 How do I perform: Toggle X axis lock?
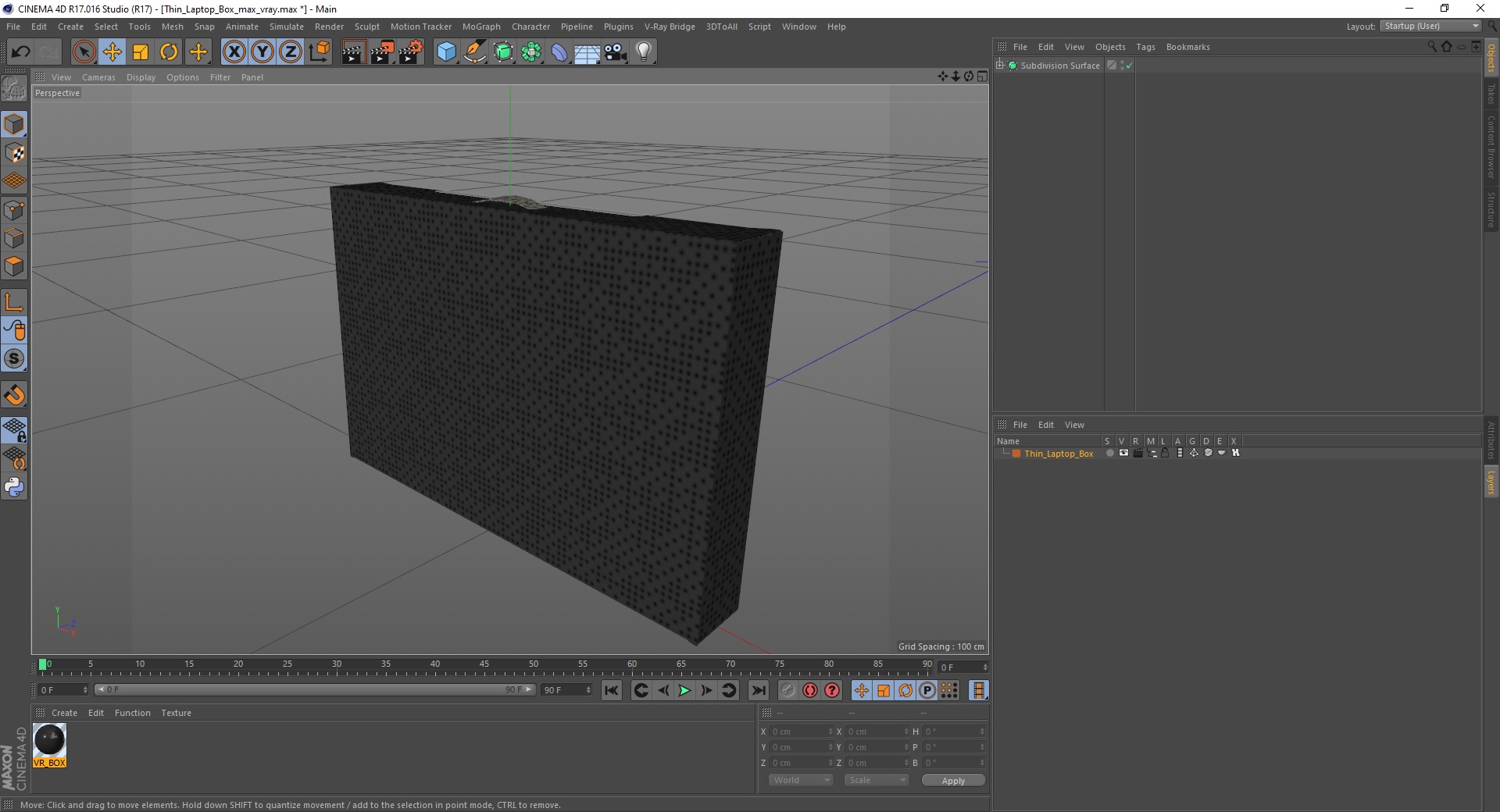234,52
